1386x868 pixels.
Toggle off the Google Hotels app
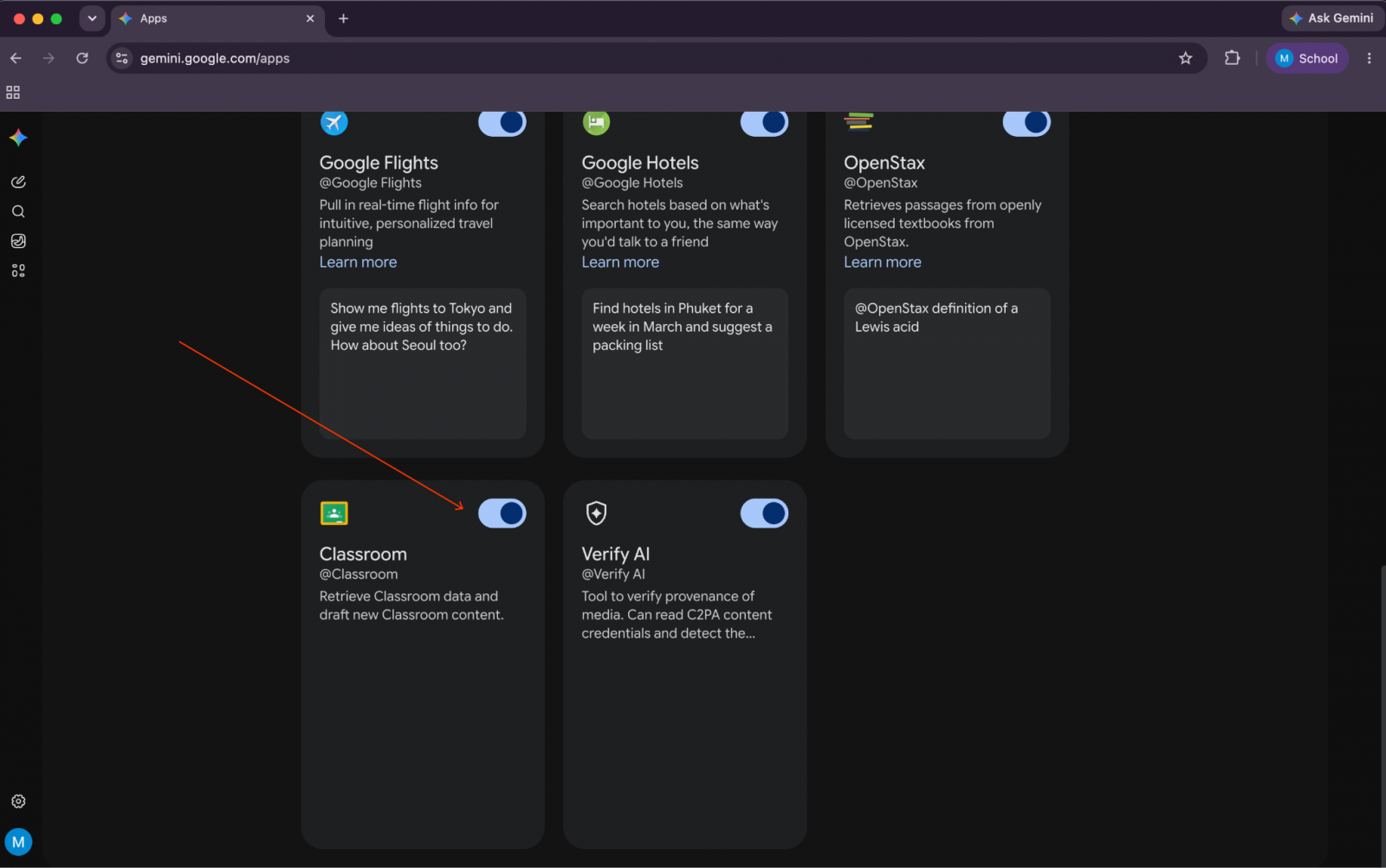tap(764, 123)
